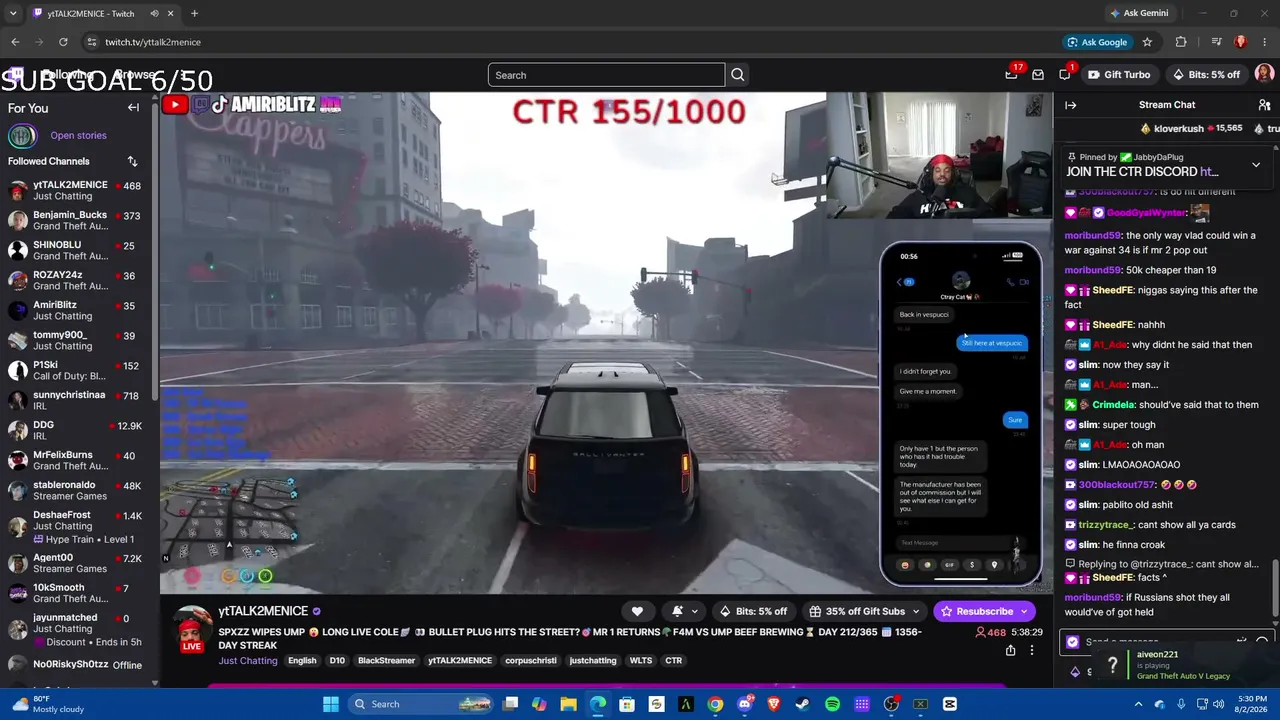
Task: Click the search magnifier button
Action: click(x=738, y=75)
